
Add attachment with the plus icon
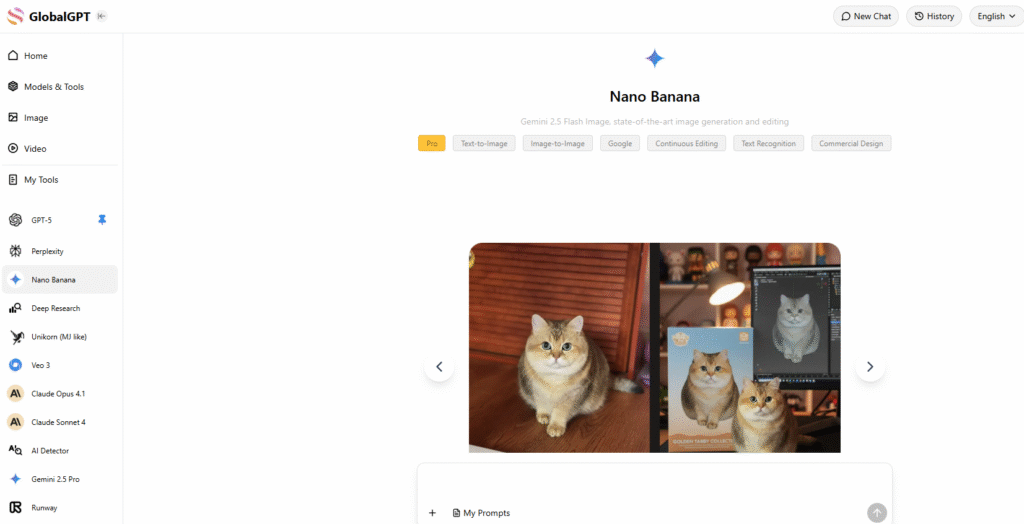[x=432, y=513]
